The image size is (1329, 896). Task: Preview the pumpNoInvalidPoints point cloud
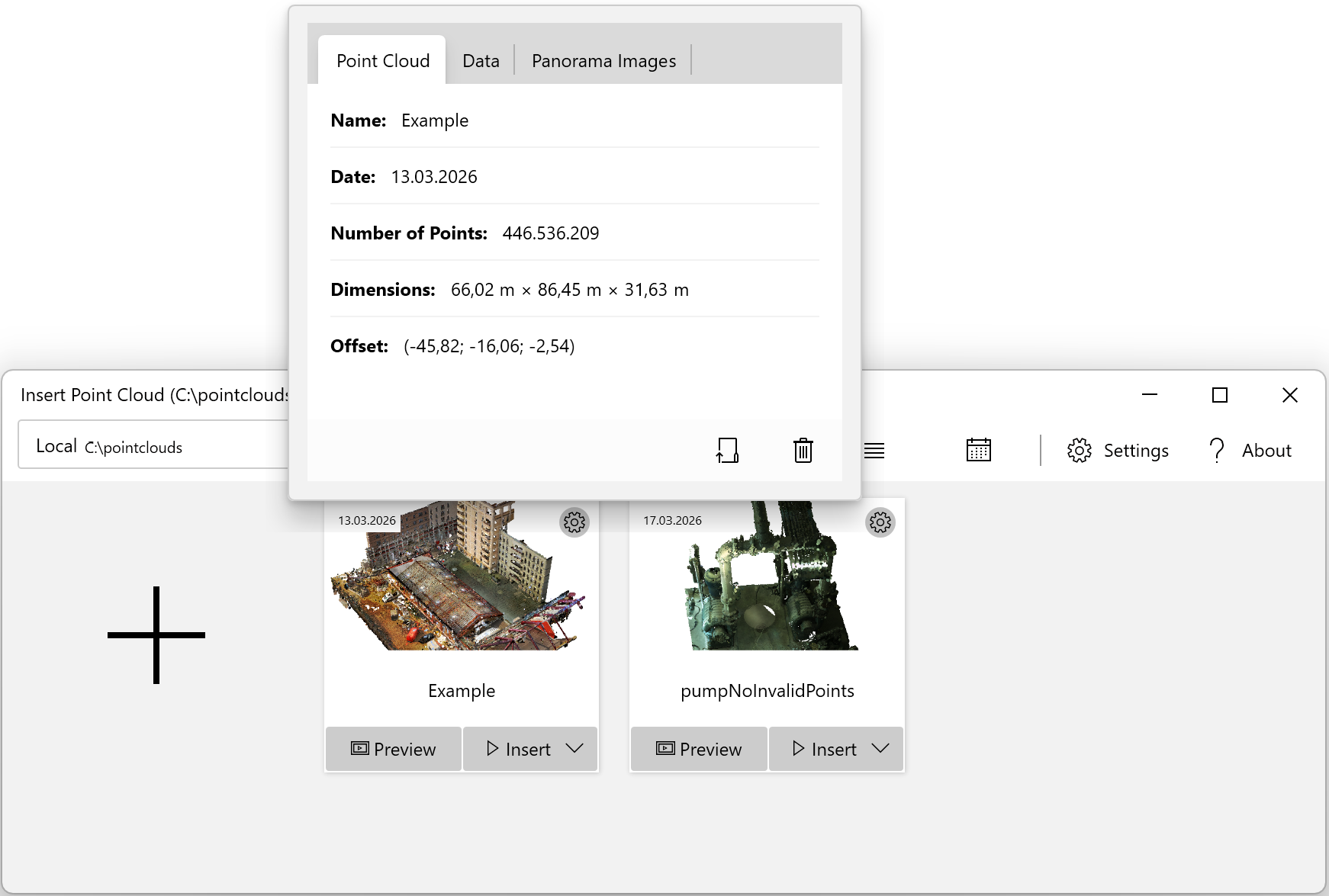click(699, 749)
